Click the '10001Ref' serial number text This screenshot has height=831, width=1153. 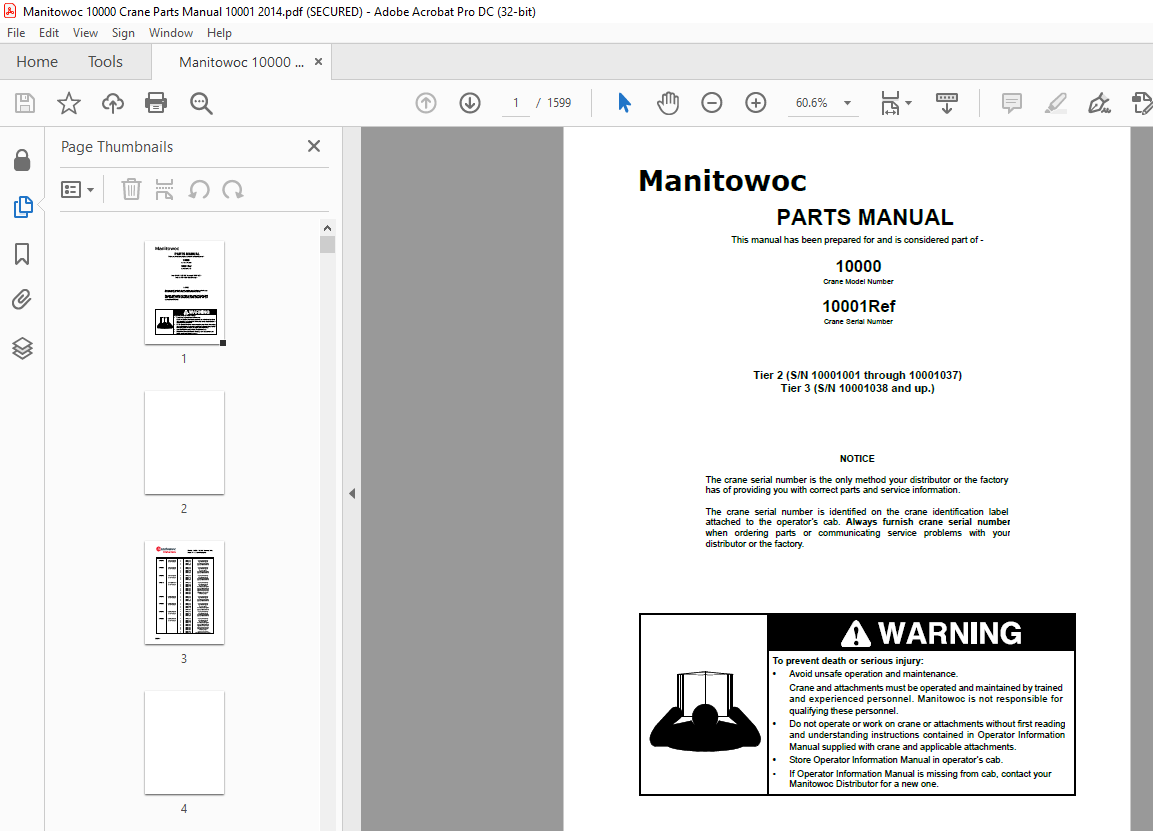[859, 307]
